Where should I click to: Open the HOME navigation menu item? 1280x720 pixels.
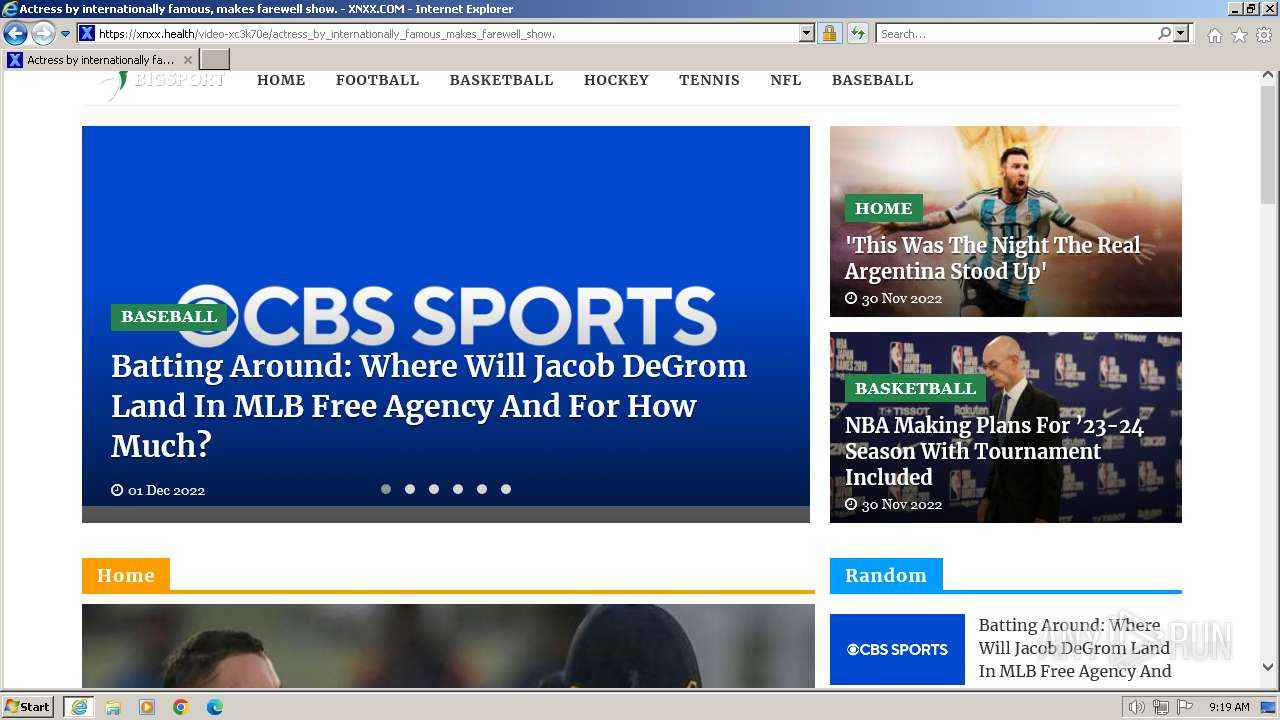click(x=281, y=80)
